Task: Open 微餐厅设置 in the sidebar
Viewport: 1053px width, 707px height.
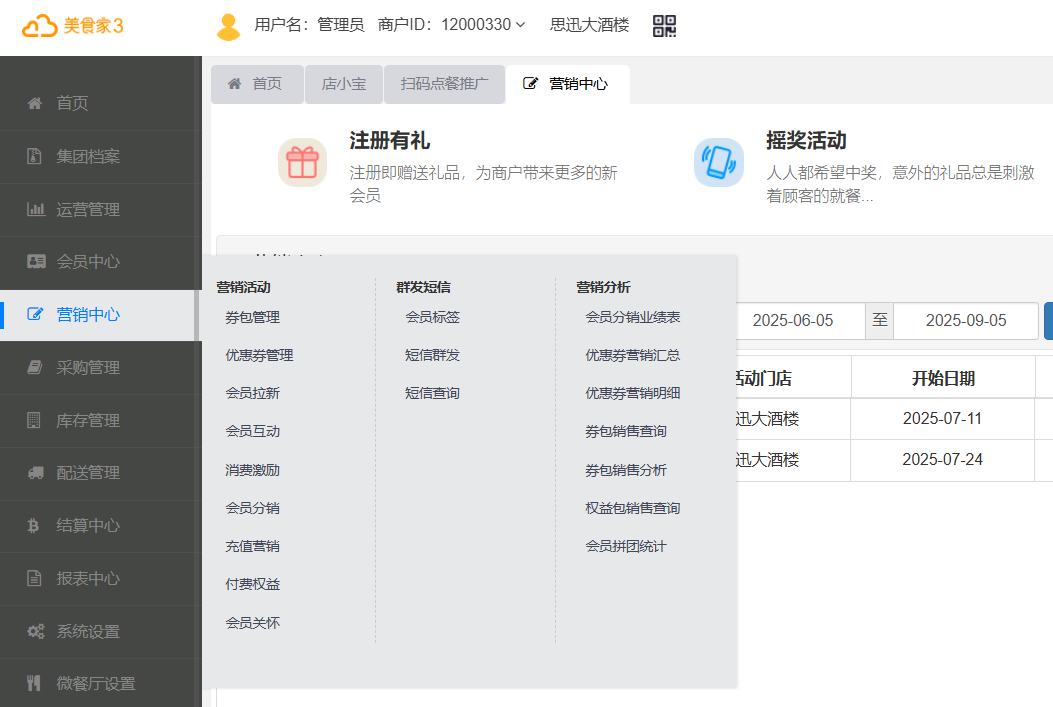Action: [95, 684]
